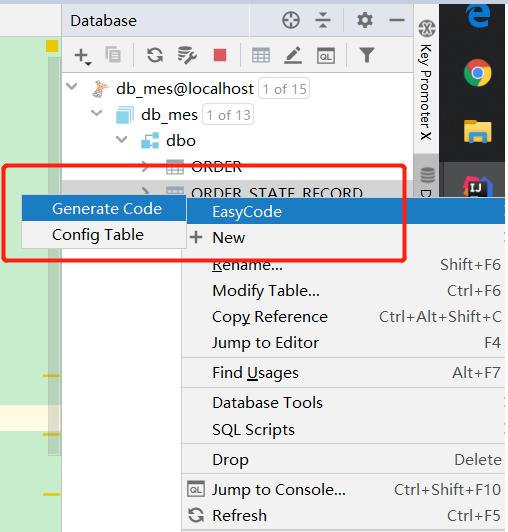Expand the ORDER table node
Image resolution: width=508 pixels, height=532 pixels.
(x=146, y=166)
